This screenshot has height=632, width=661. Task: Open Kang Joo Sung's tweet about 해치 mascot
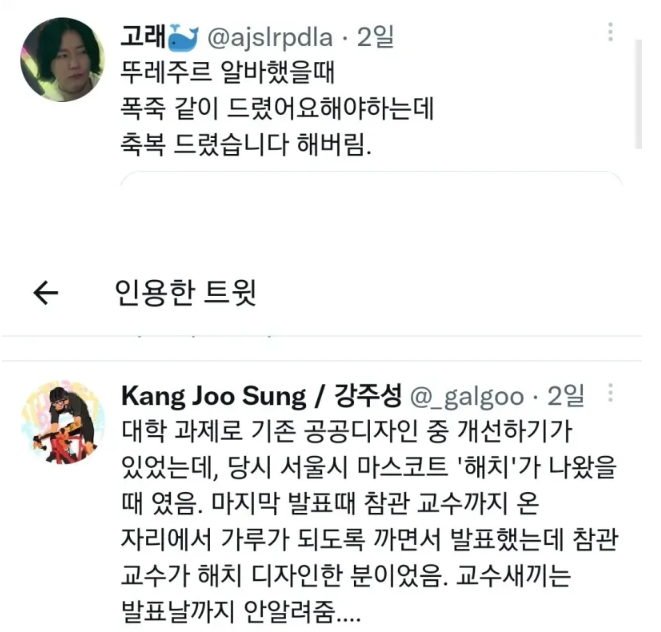[369, 521]
